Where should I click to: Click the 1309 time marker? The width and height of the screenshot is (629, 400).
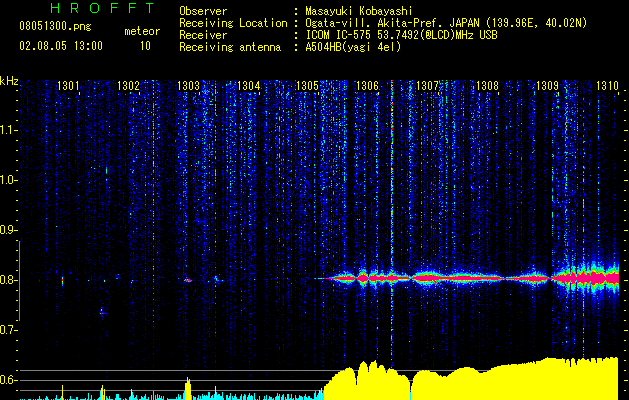[548, 86]
